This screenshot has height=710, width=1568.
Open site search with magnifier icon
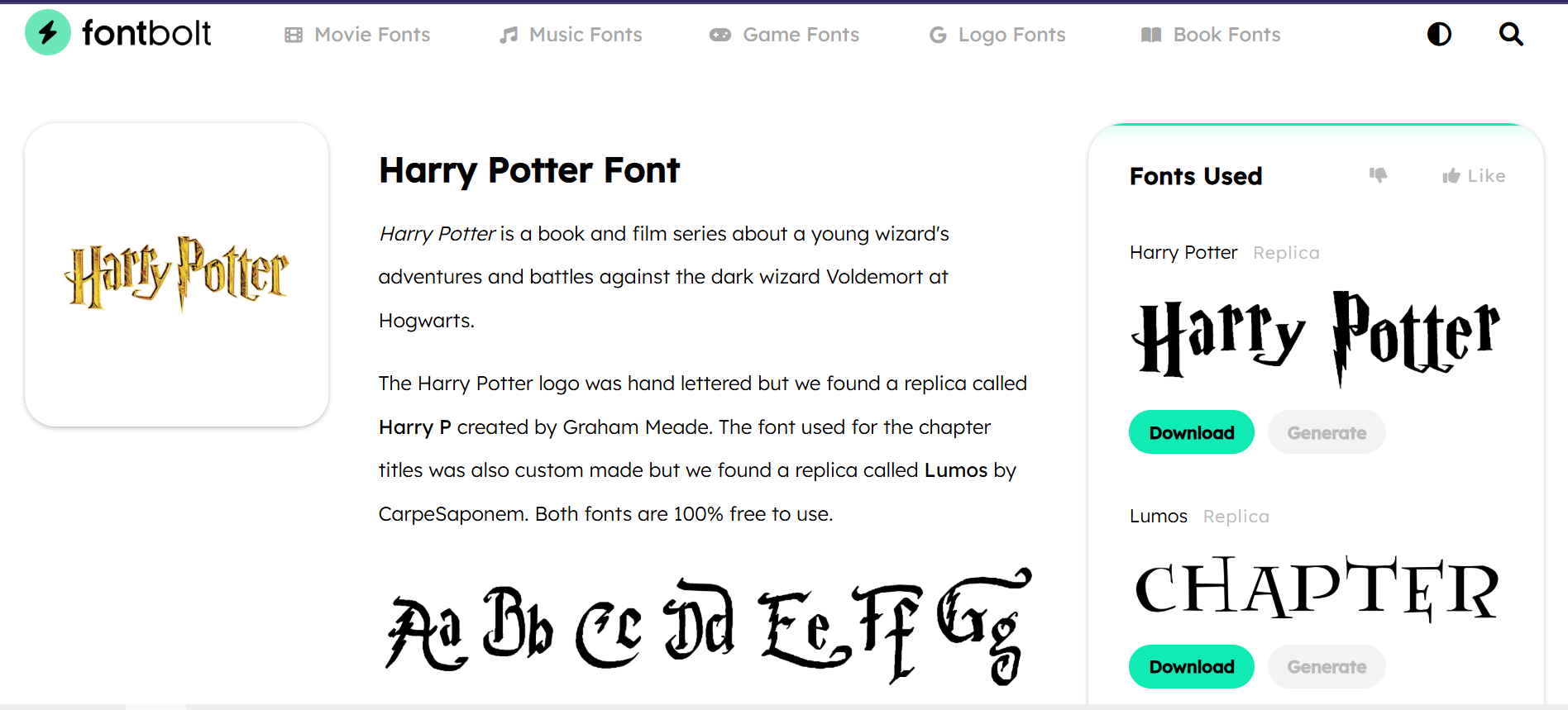tap(1511, 34)
